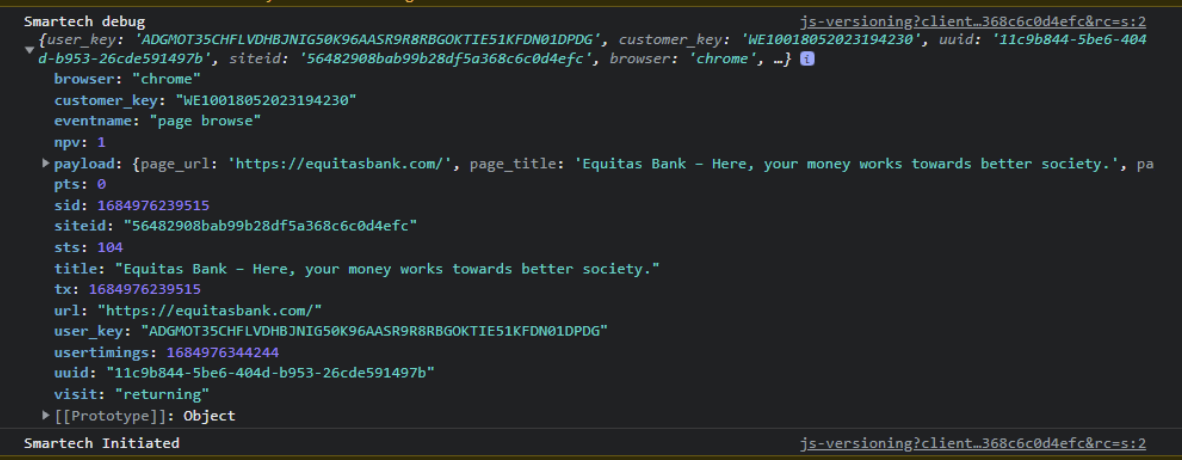The image size is (1182, 460).
Task: Click the object summary preview header line
Action: pos(592,49)
